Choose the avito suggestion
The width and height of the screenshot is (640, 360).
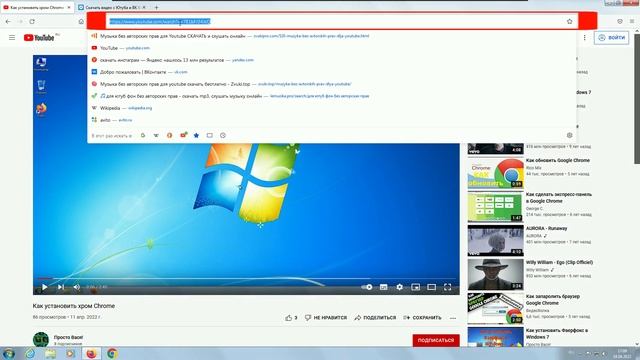click(x=331, y=120)
